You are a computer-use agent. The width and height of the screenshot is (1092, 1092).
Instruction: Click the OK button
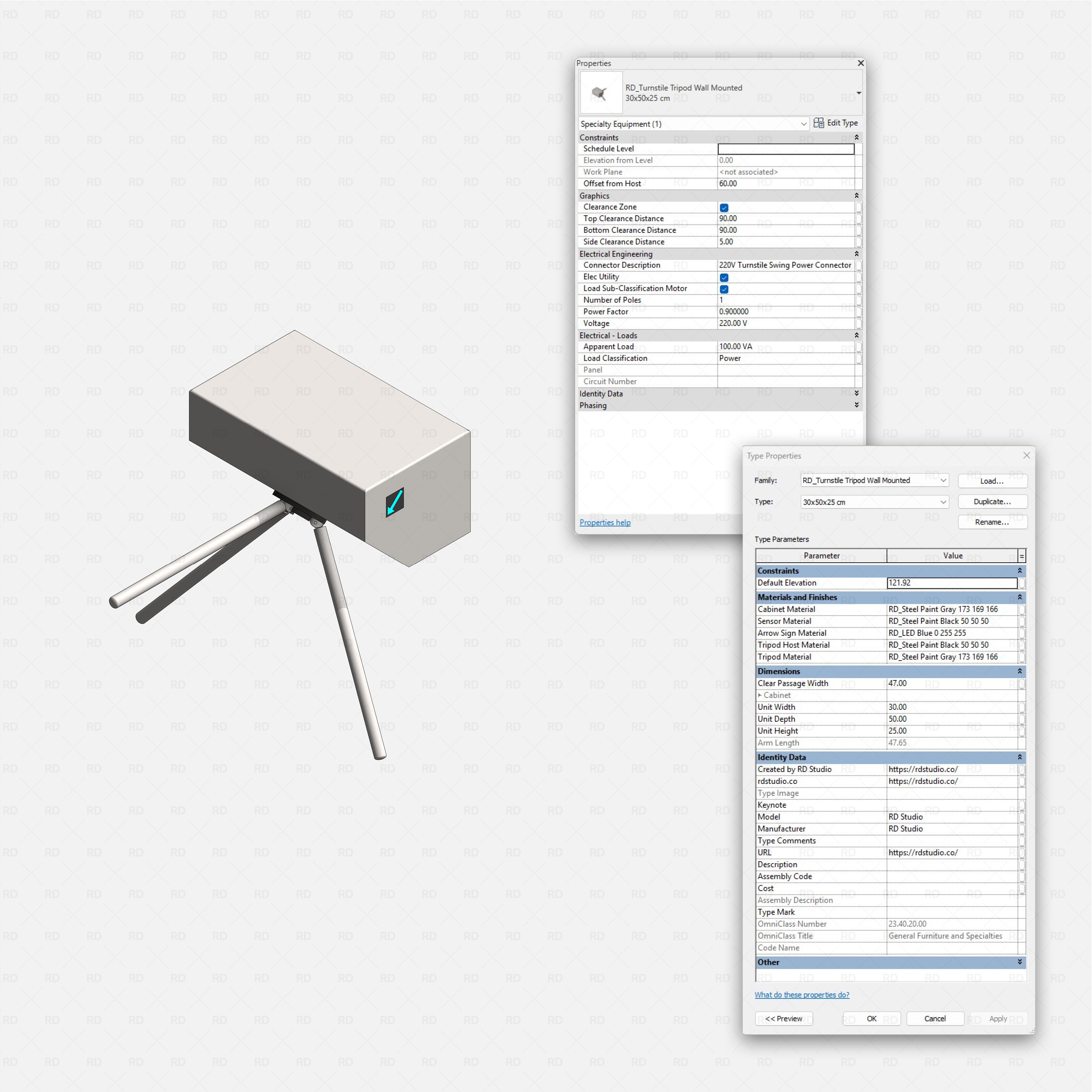872,1019
